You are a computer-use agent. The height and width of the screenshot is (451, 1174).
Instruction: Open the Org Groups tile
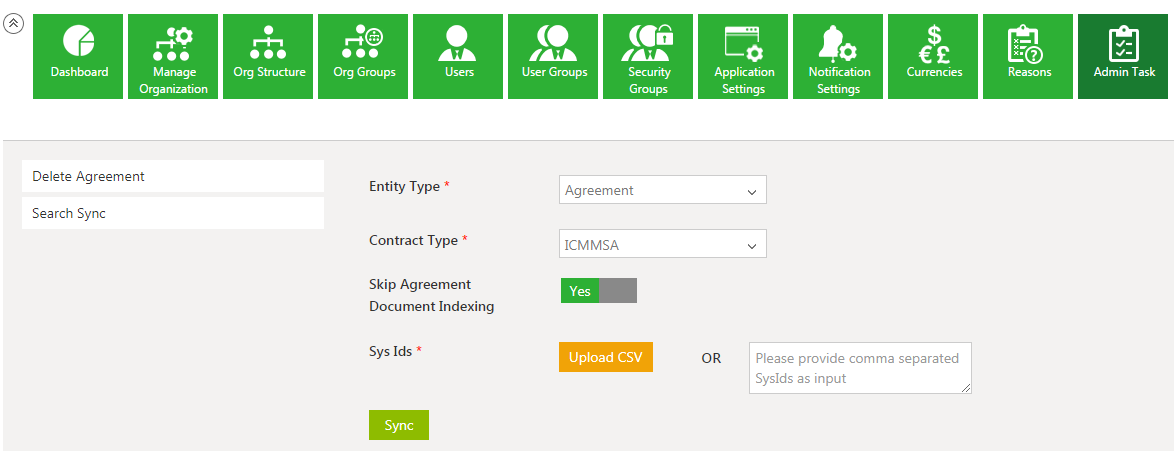(364, 56)
